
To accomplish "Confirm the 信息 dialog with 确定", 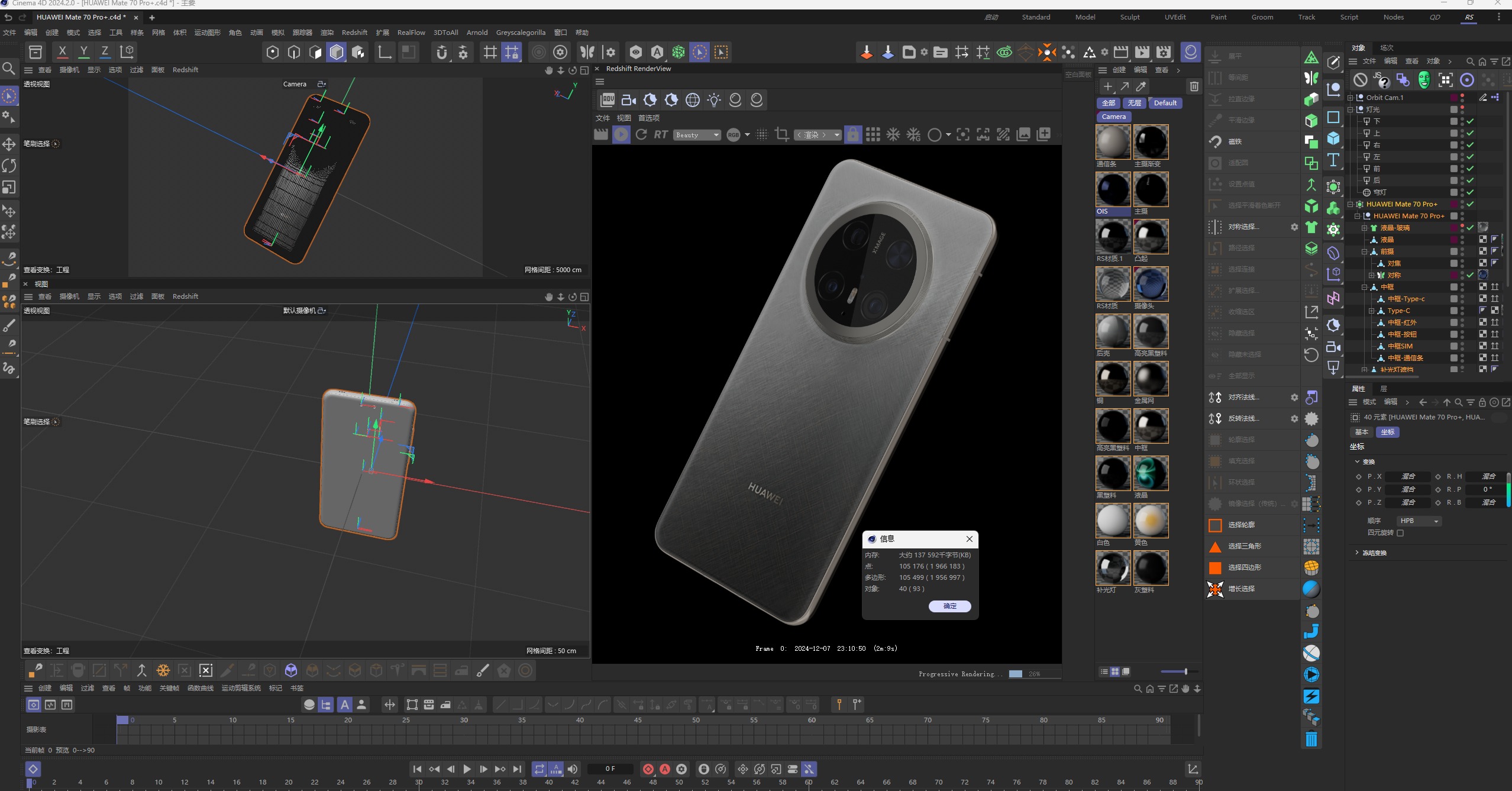I will point(949,606).
